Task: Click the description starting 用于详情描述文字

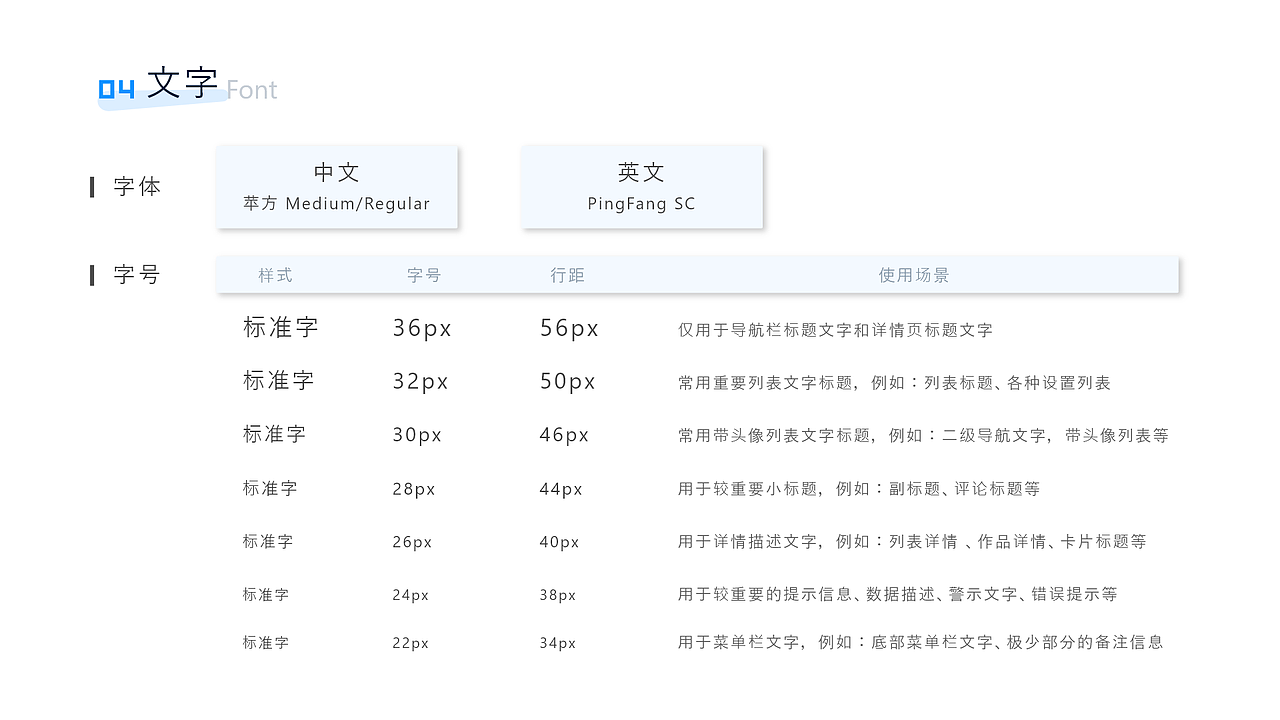Action: coord(912,542)
